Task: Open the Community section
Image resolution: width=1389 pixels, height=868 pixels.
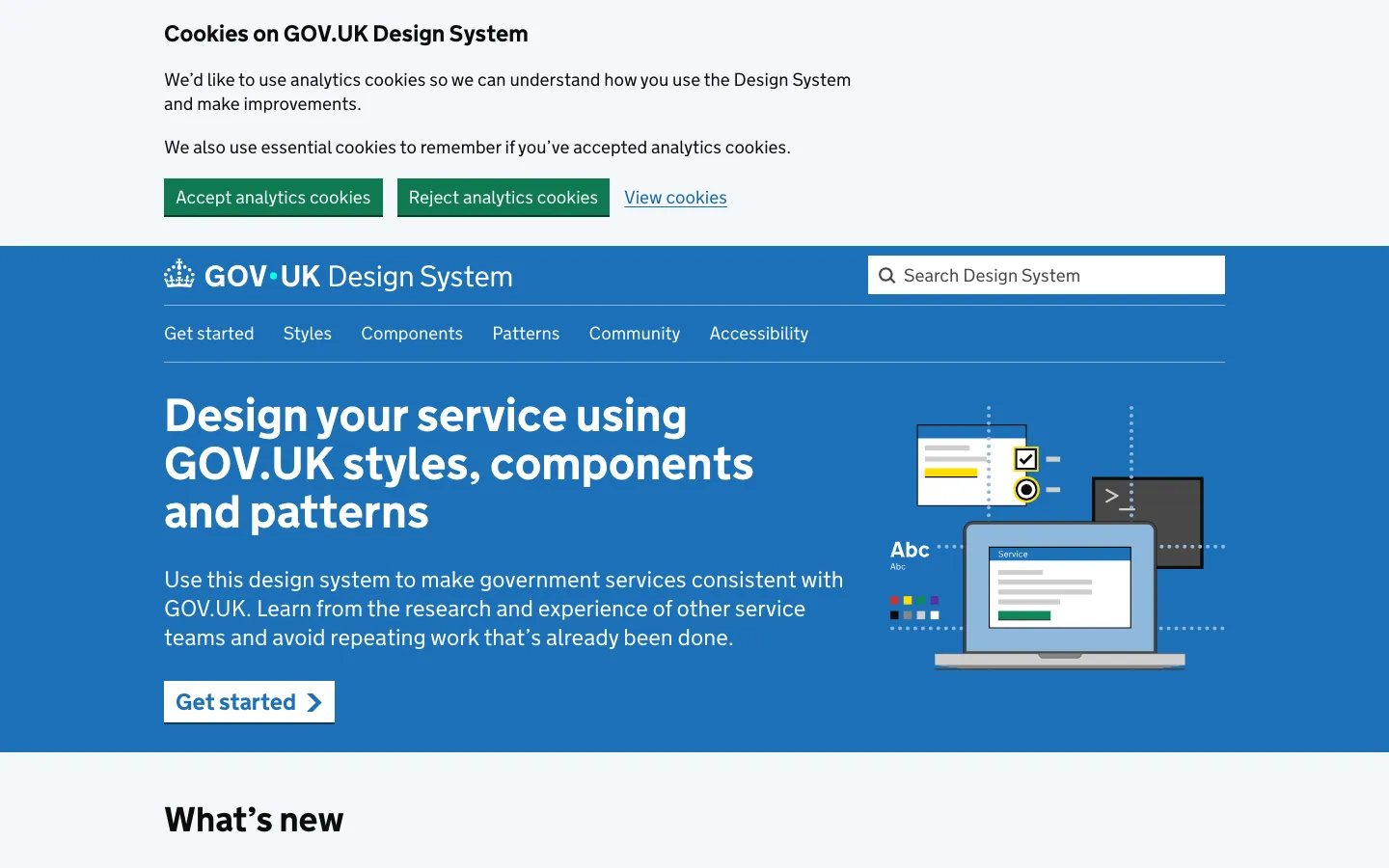Action: pyautogui.click(x=635, y=334)
